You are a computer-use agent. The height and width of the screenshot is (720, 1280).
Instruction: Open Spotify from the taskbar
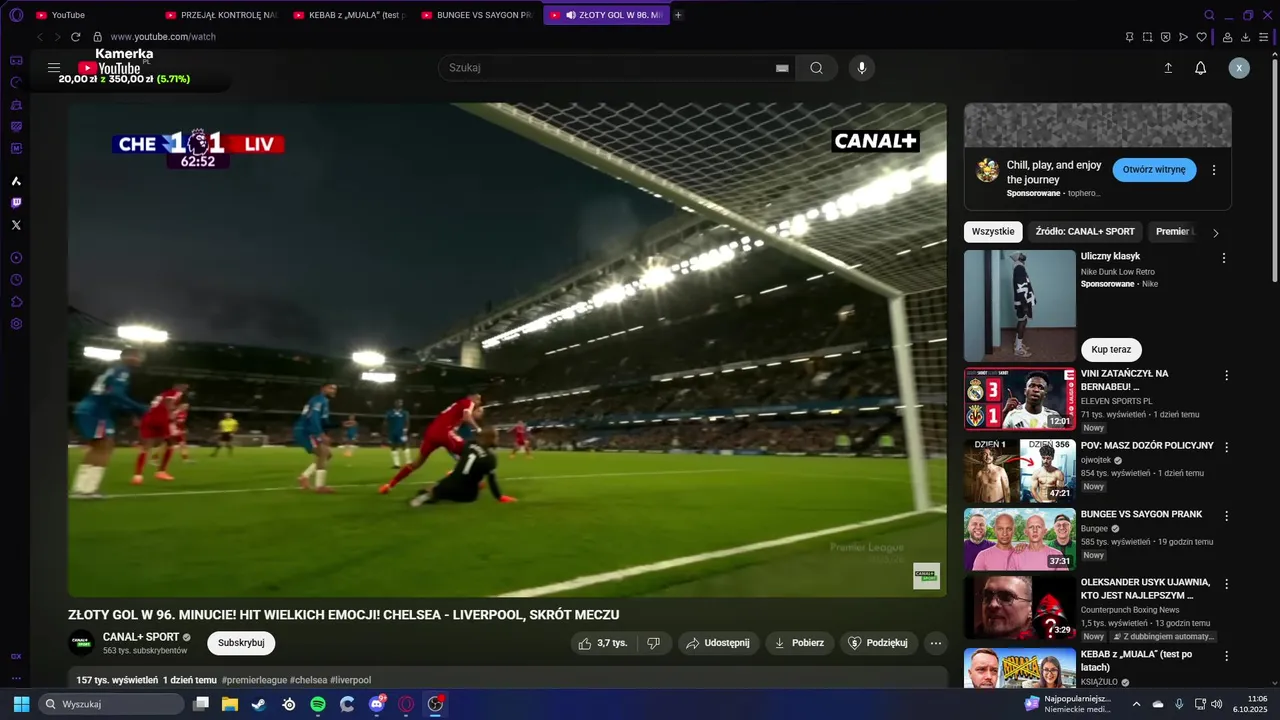[x=318, y=704]
